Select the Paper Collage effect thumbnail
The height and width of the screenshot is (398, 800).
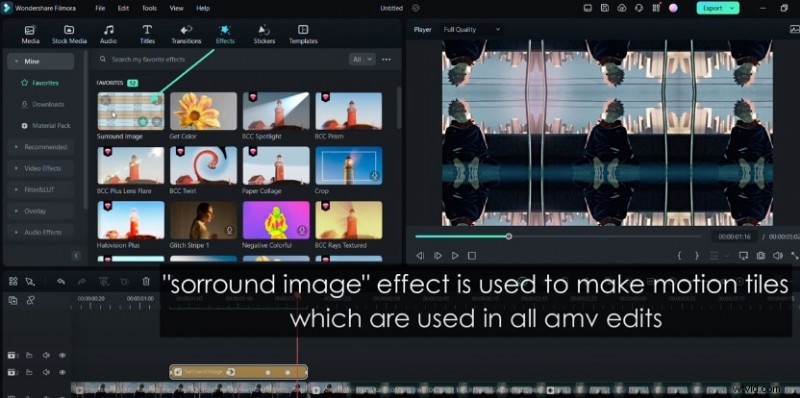276,165
